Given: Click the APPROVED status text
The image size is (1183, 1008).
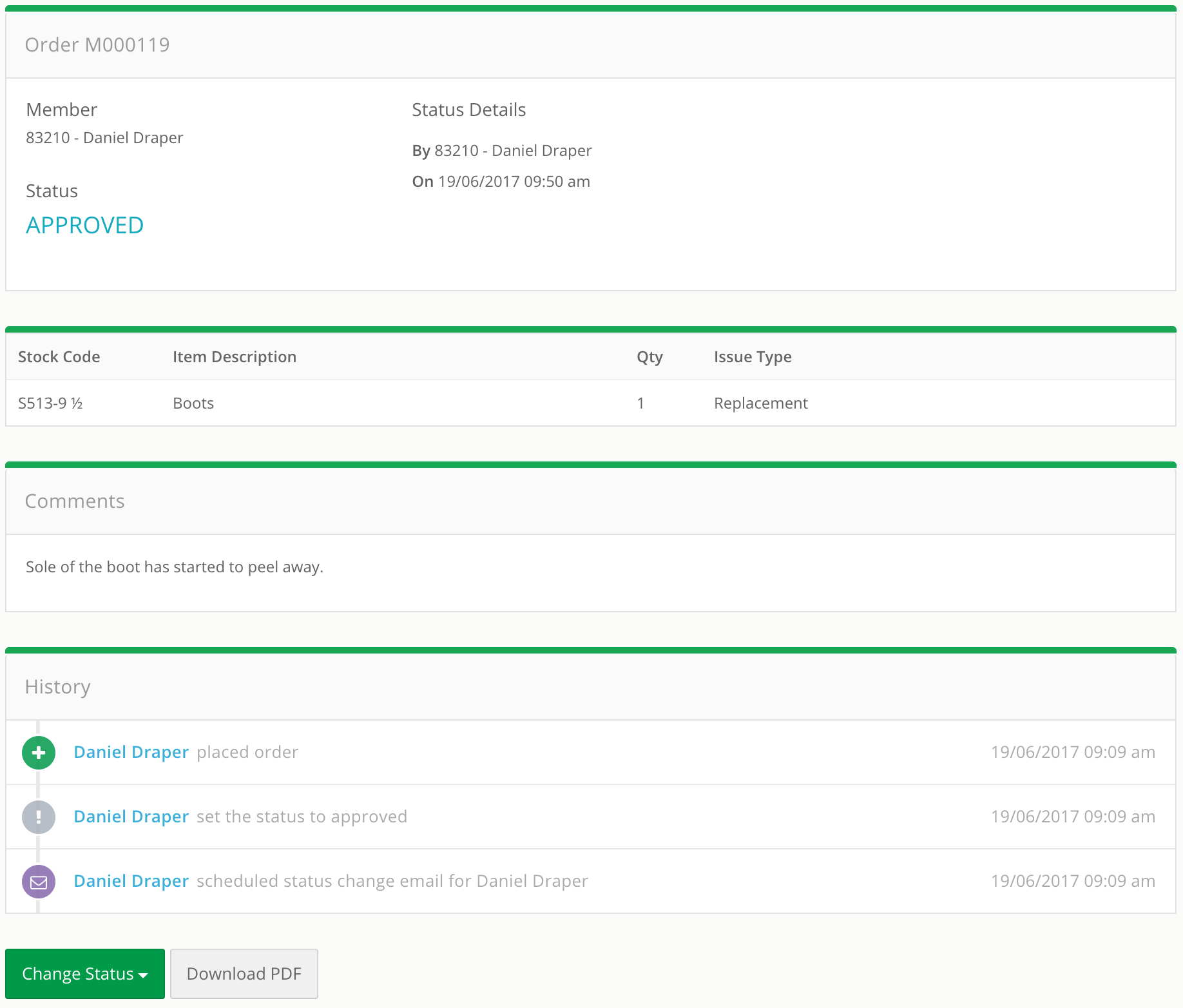Looking at the screenshot, I should (84, 226).
